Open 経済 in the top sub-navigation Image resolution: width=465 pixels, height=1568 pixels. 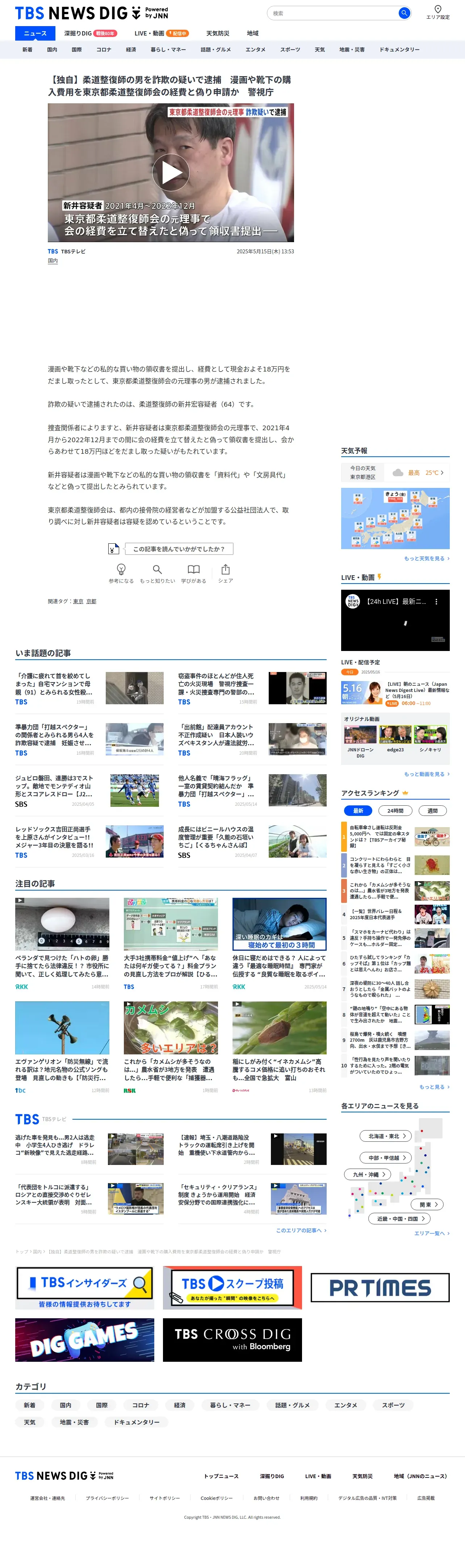(131, 50)
